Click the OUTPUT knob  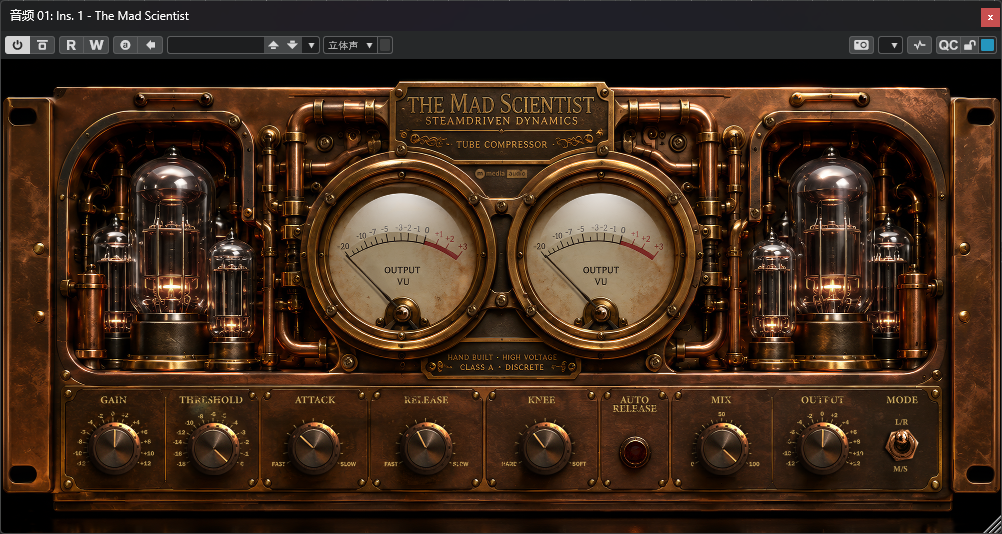click(x=822, y=448)
